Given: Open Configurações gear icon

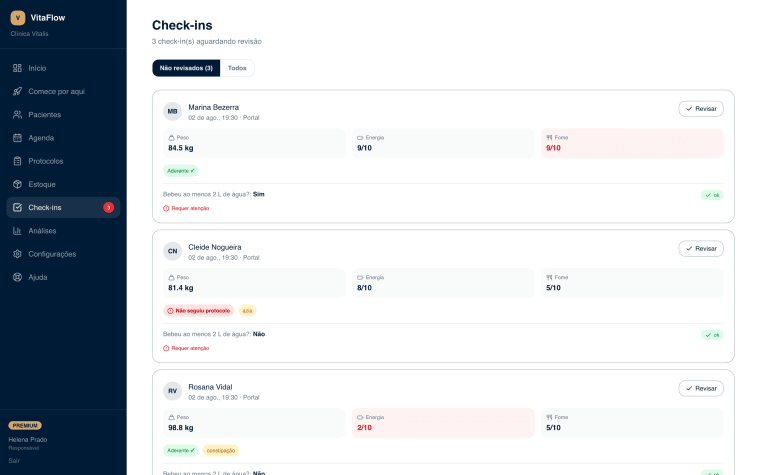Looking at the screenshot, I should [17, 254].
